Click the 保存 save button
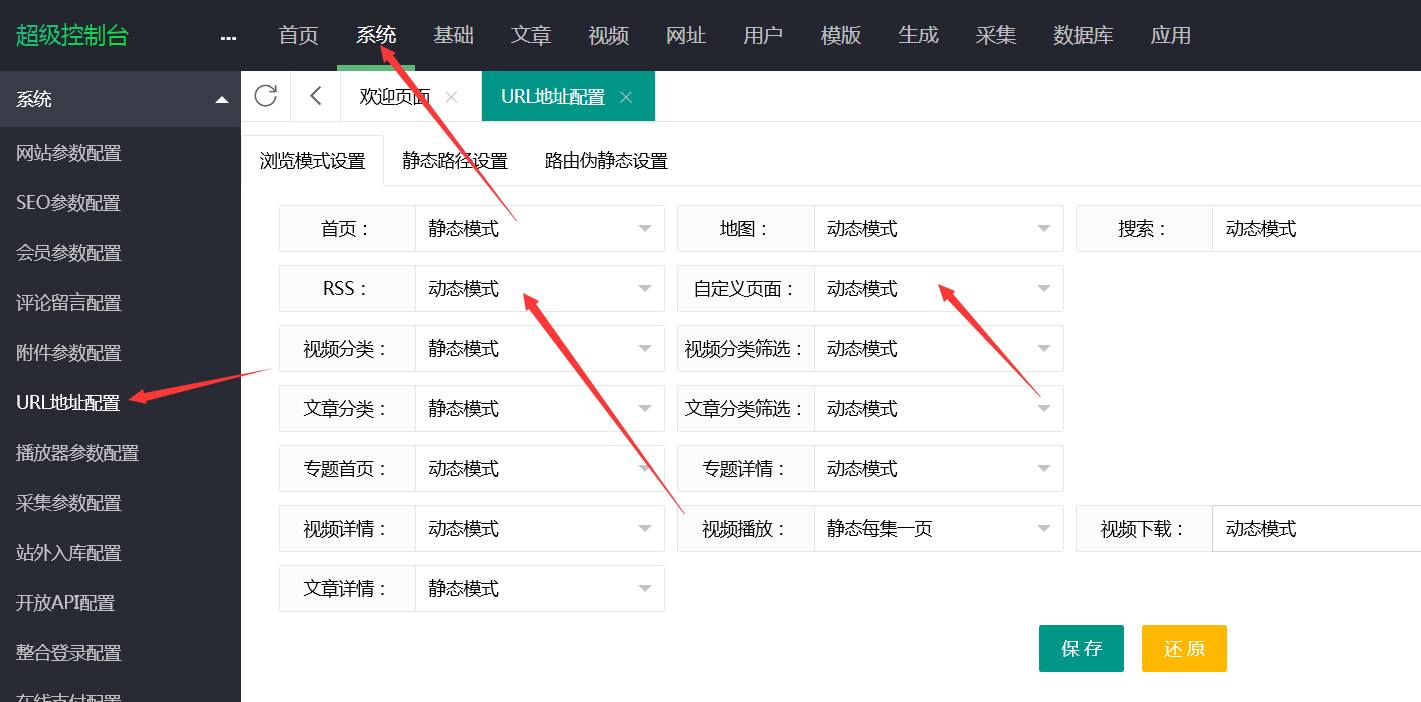This screenshot has height=702, width=1421. (1081, 648)
